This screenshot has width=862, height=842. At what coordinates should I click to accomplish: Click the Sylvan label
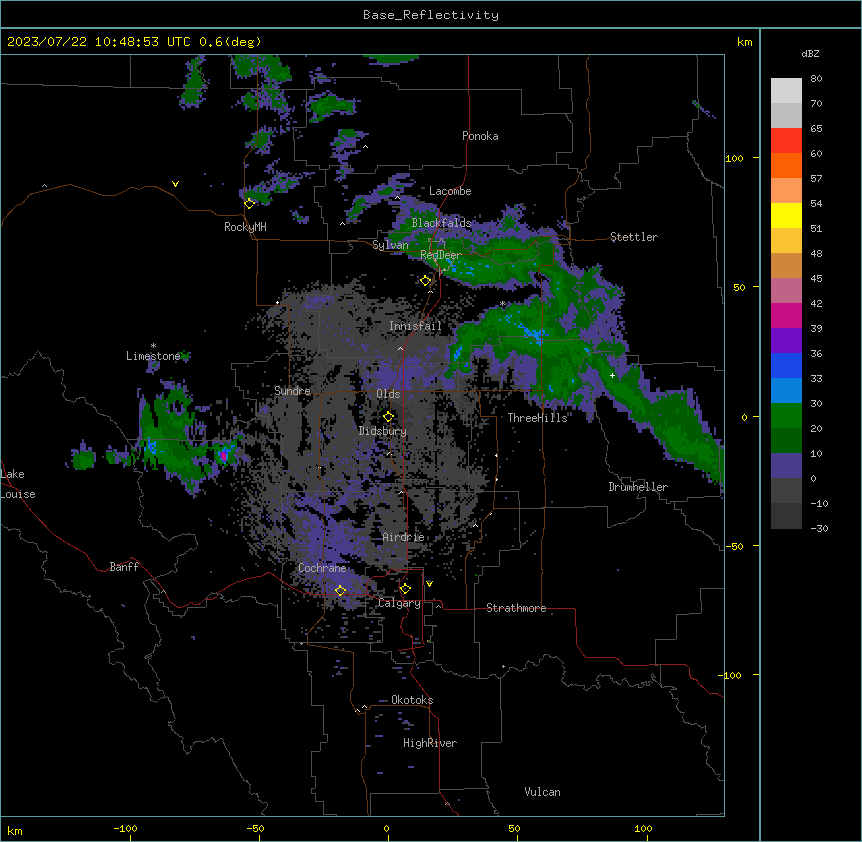tap(390, 245)
